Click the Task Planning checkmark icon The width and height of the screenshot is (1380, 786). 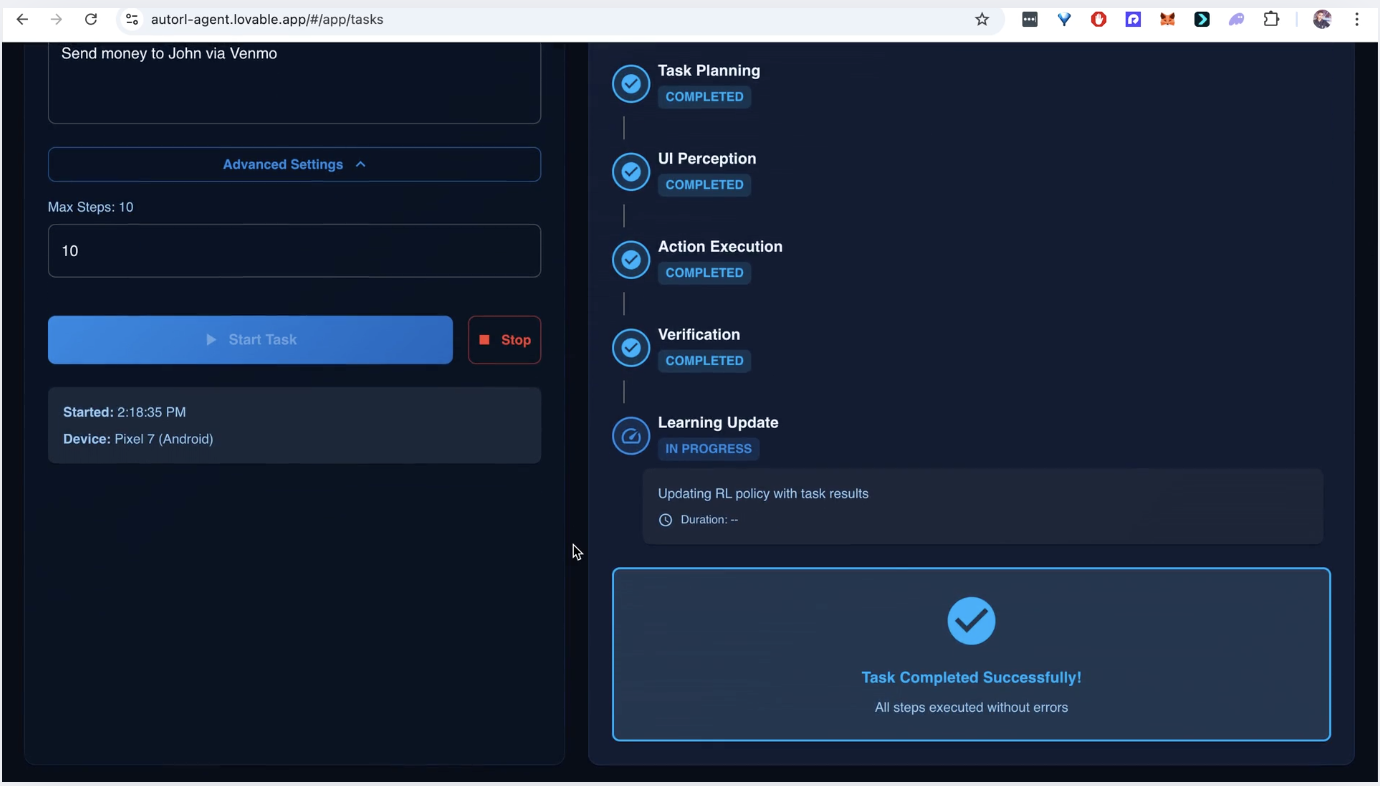pos(631,84)
